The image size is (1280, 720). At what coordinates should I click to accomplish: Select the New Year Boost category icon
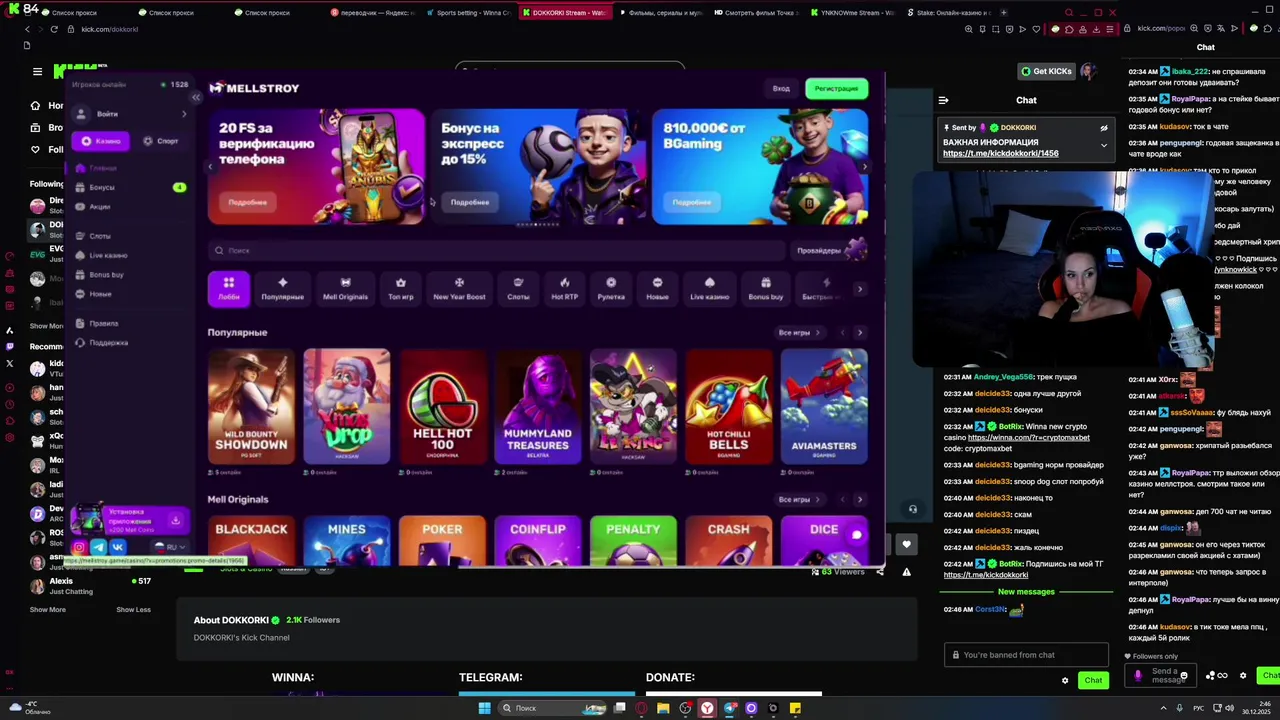coord(459,288)
